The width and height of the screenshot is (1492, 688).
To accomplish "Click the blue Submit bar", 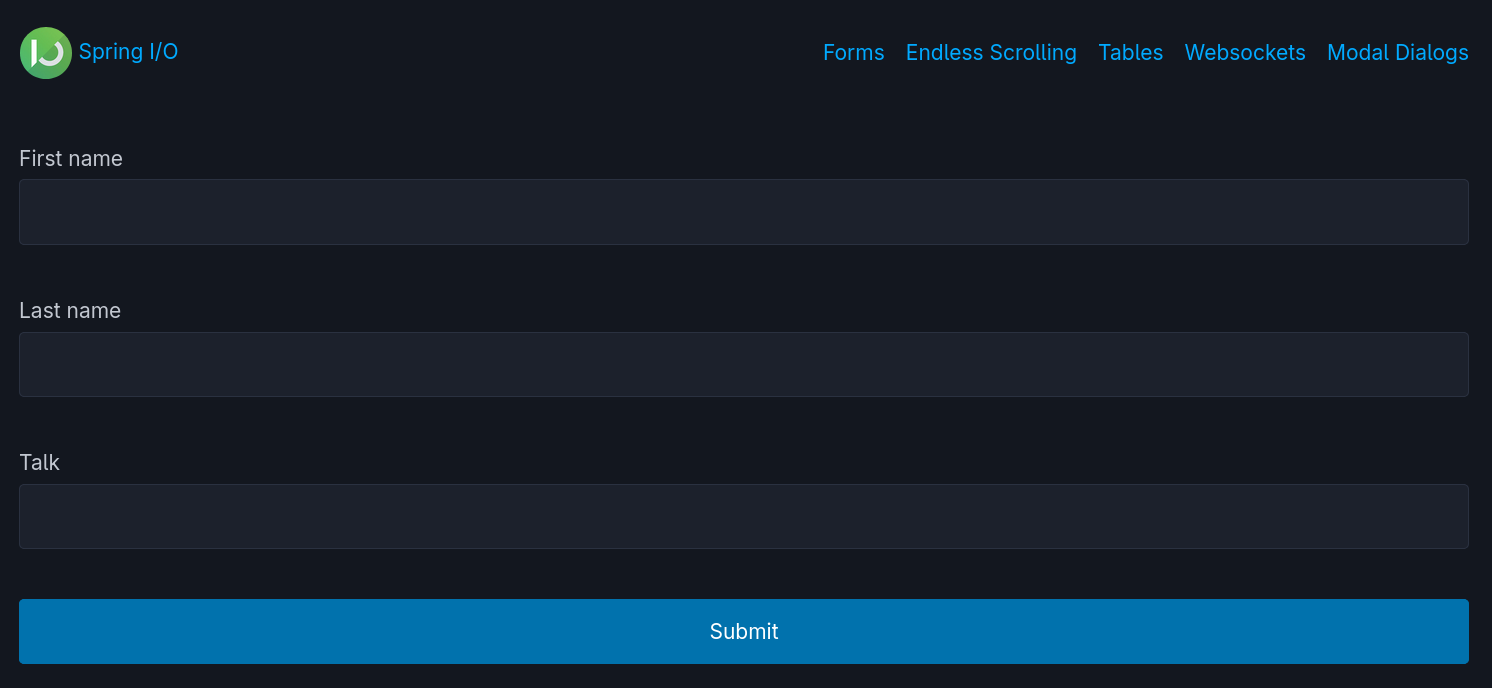I will [744, 631].
